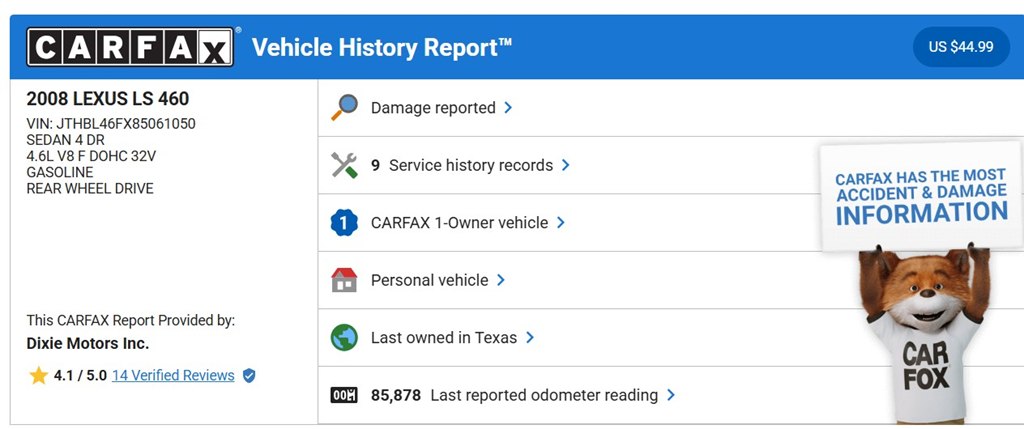Click the blue verified shield badge
The image size is (1024, 429).
click(x=249, y=375)
